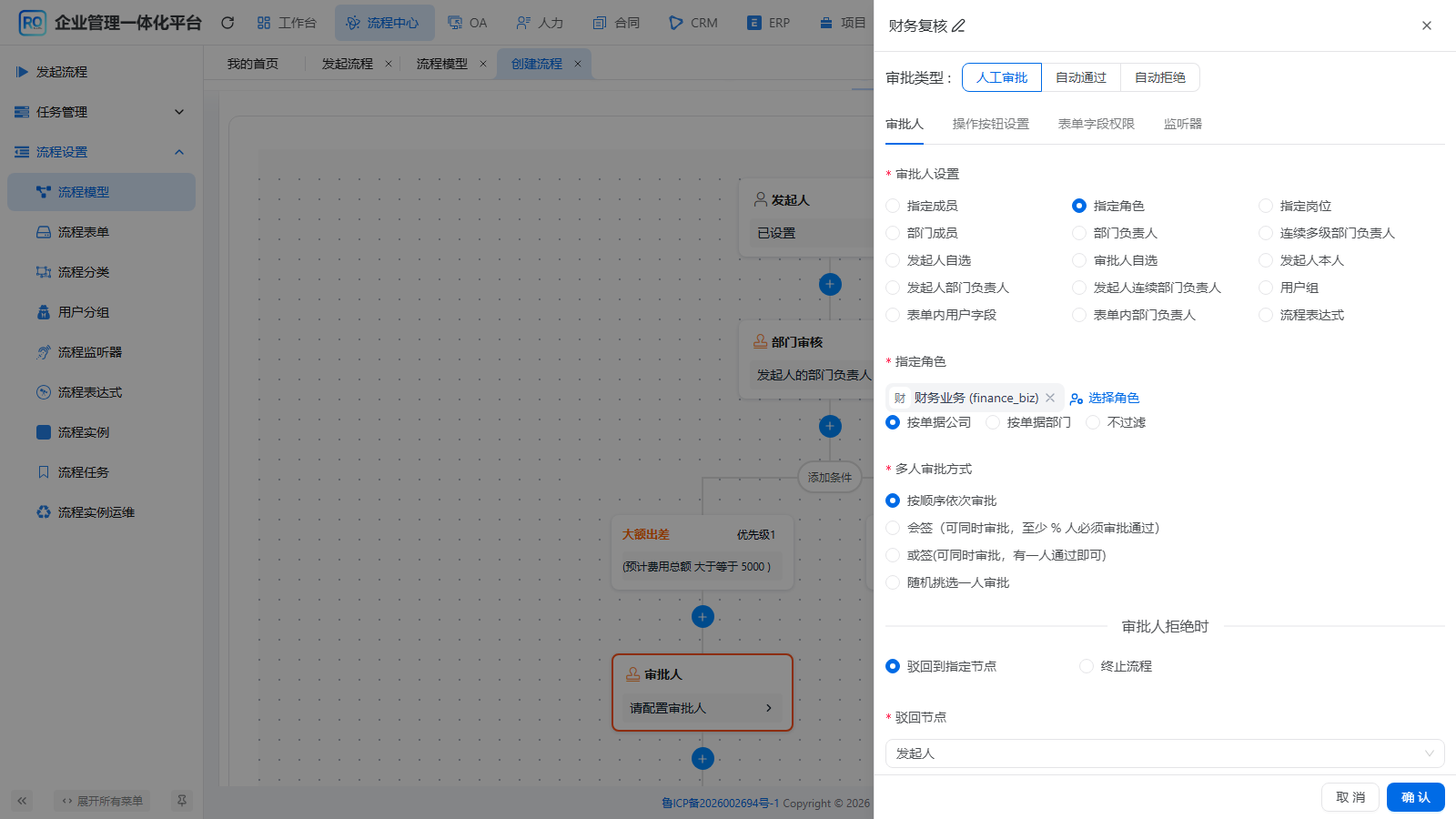Switch to 我的首页 page tab

click(253, 64)
